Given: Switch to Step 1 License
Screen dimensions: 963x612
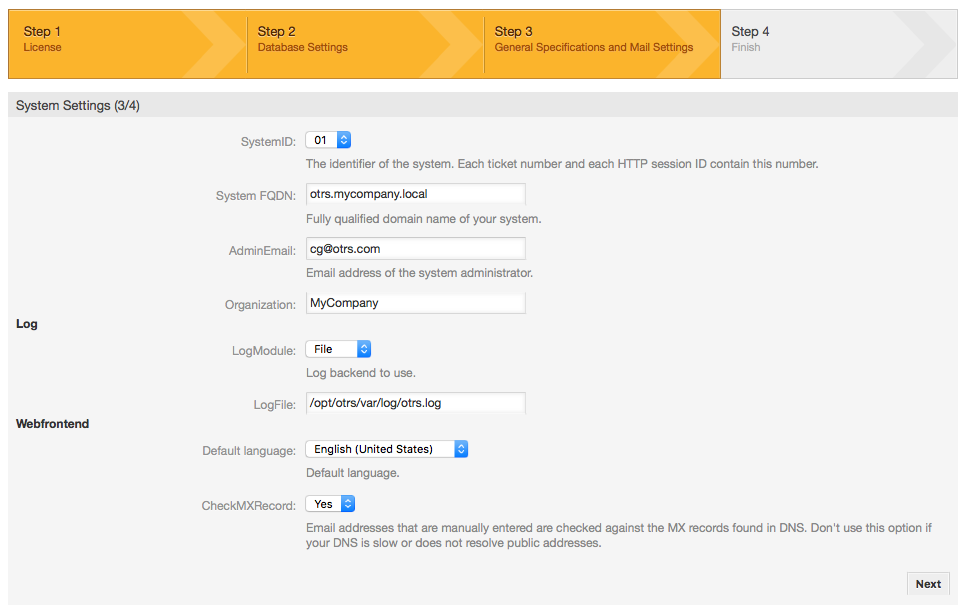Looking at the screenshot, I should 120,43.
